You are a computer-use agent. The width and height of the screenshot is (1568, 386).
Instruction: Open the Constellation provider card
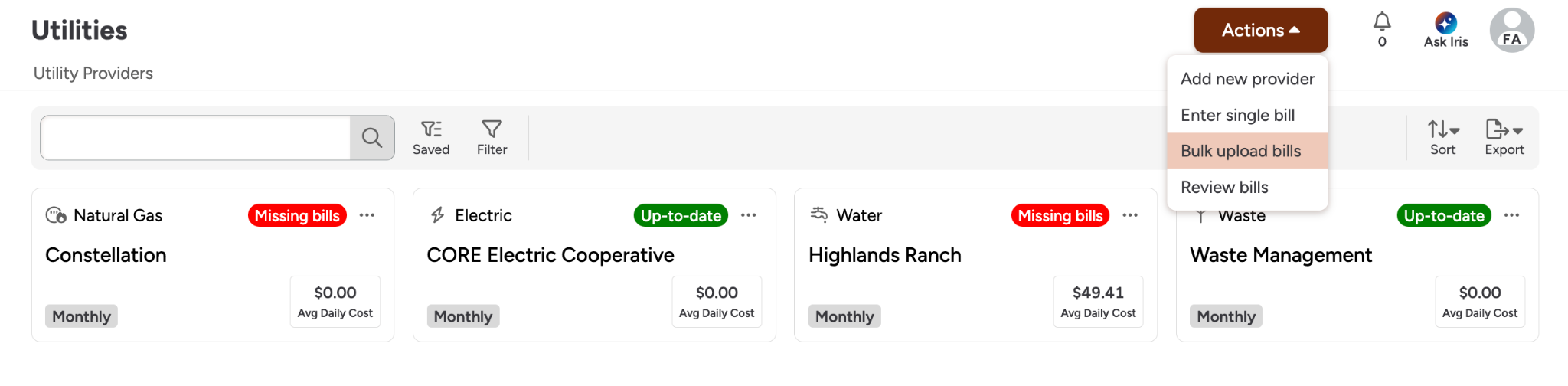click(106, 255)
